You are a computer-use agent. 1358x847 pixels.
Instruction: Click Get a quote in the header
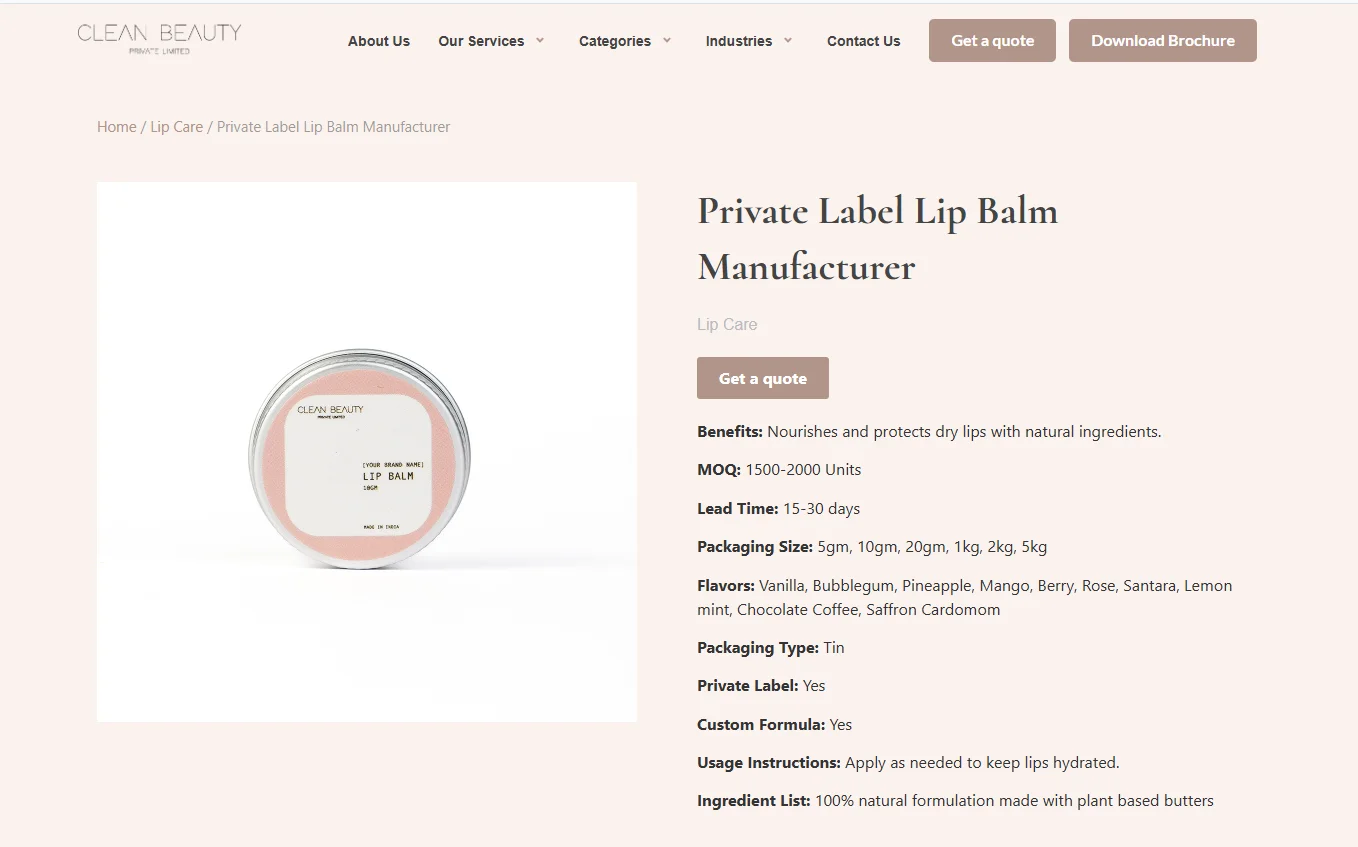[x=992, y=40]
